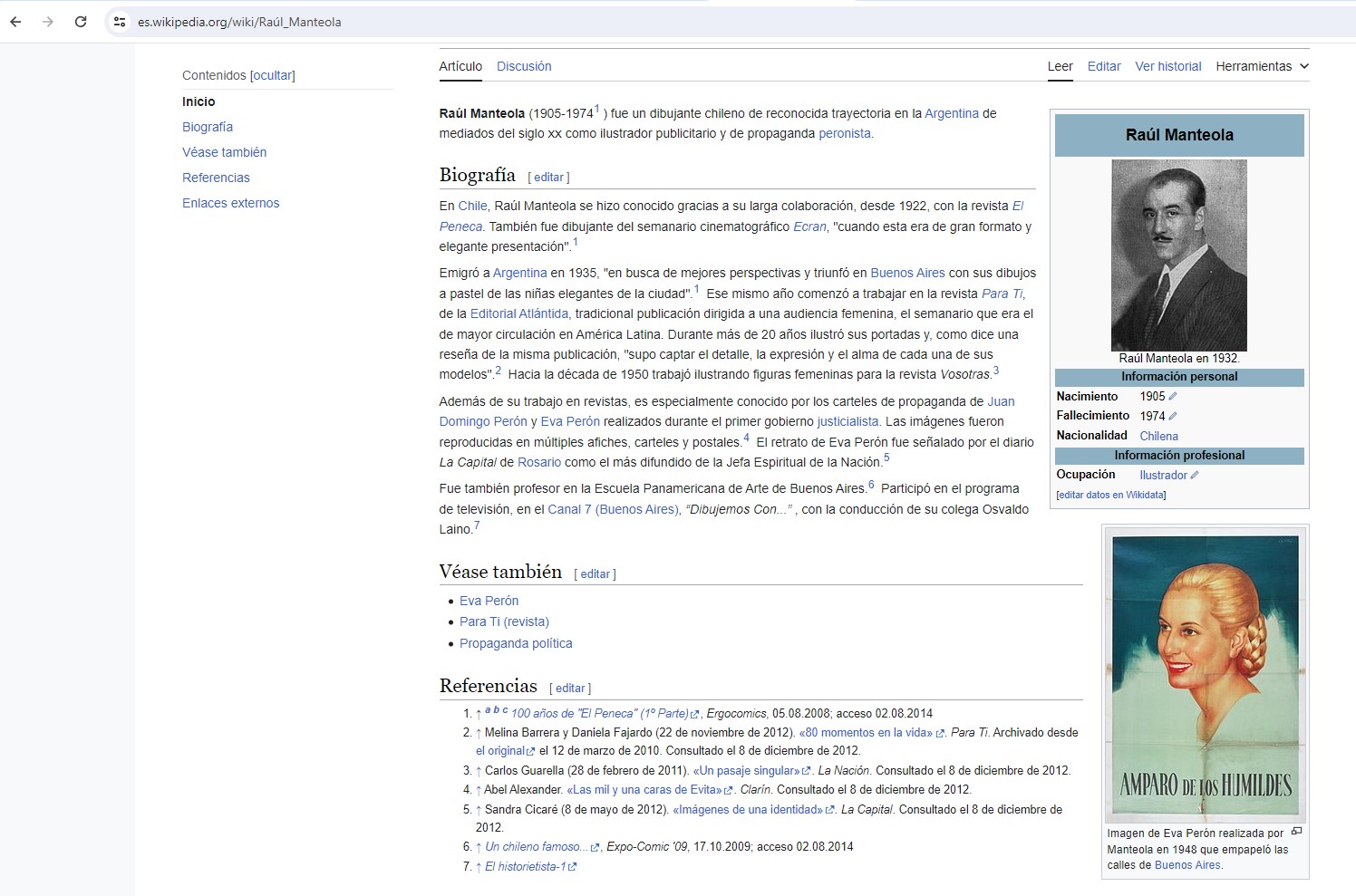Reload the page with refresh icon
The image size is (1356, 896).
[81, 22]
